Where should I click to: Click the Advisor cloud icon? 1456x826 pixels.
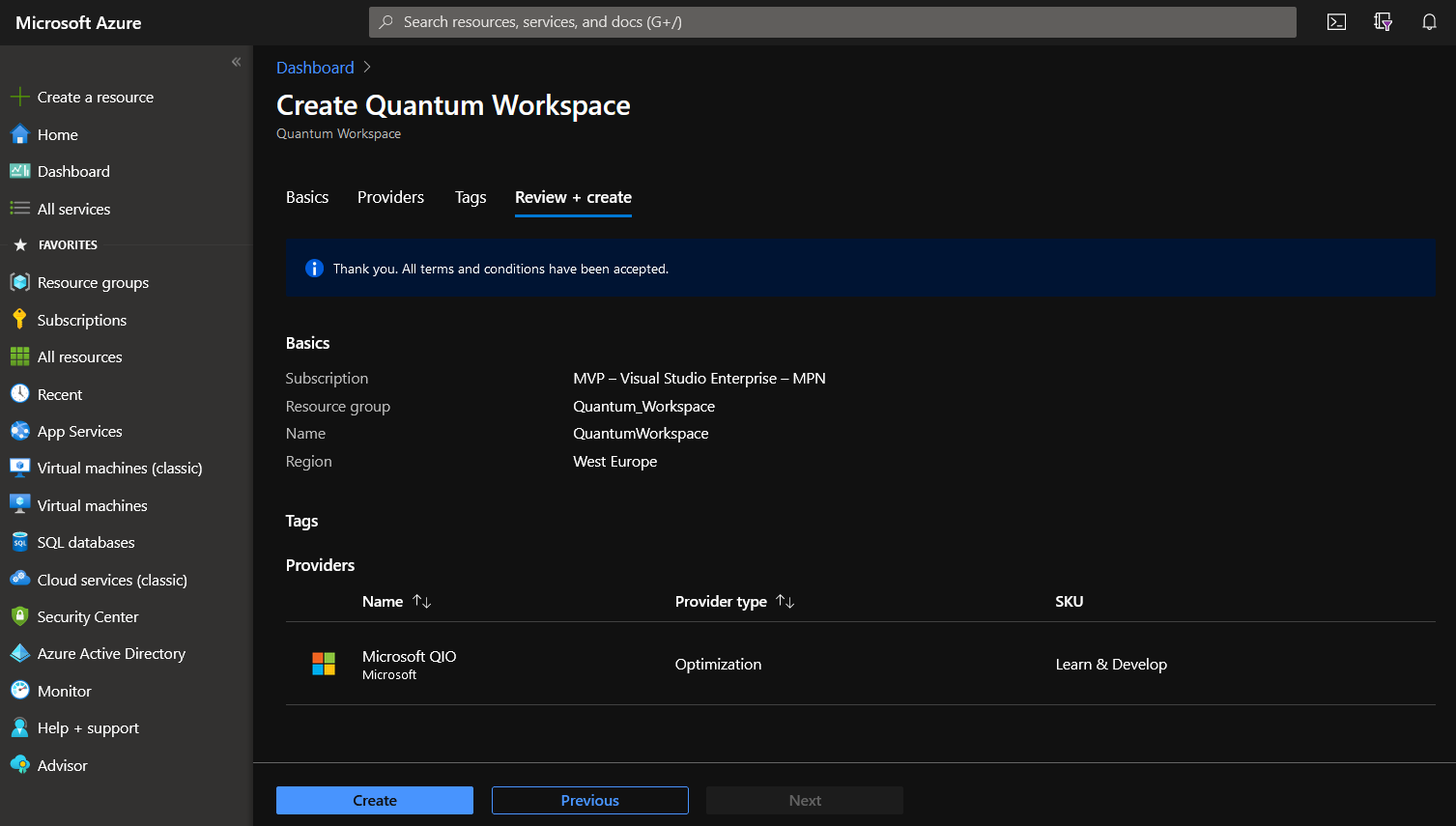click(19, 765)
